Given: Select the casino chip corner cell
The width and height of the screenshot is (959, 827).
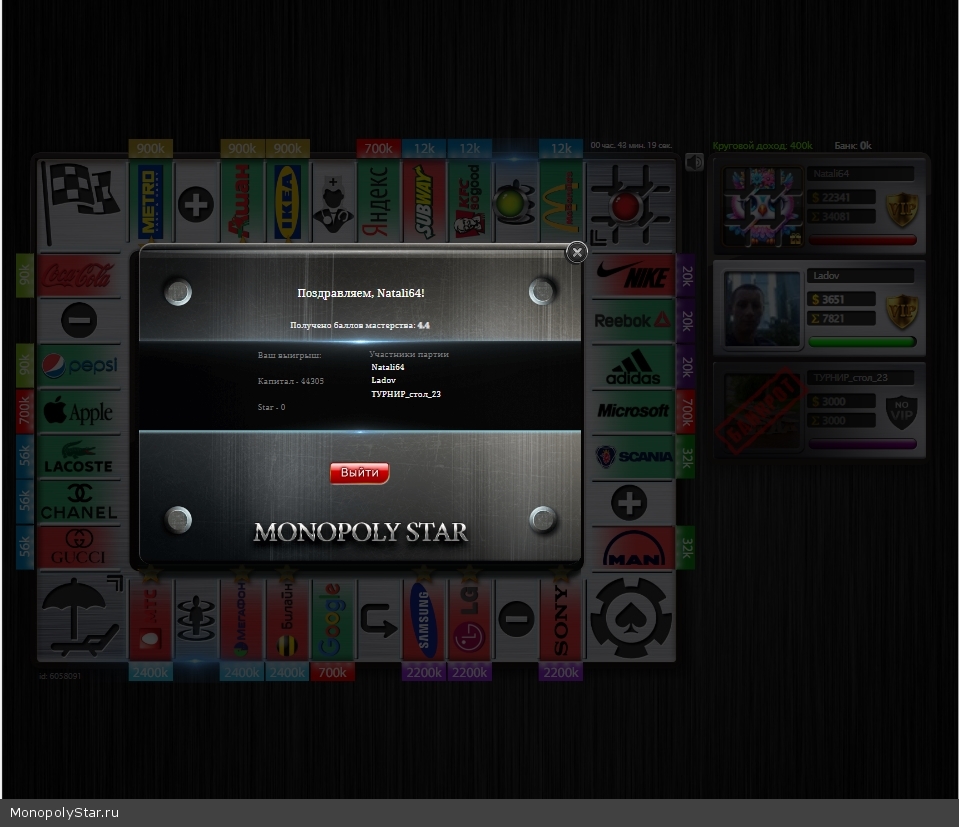Looking at the screenshot, I should [631, 617].
